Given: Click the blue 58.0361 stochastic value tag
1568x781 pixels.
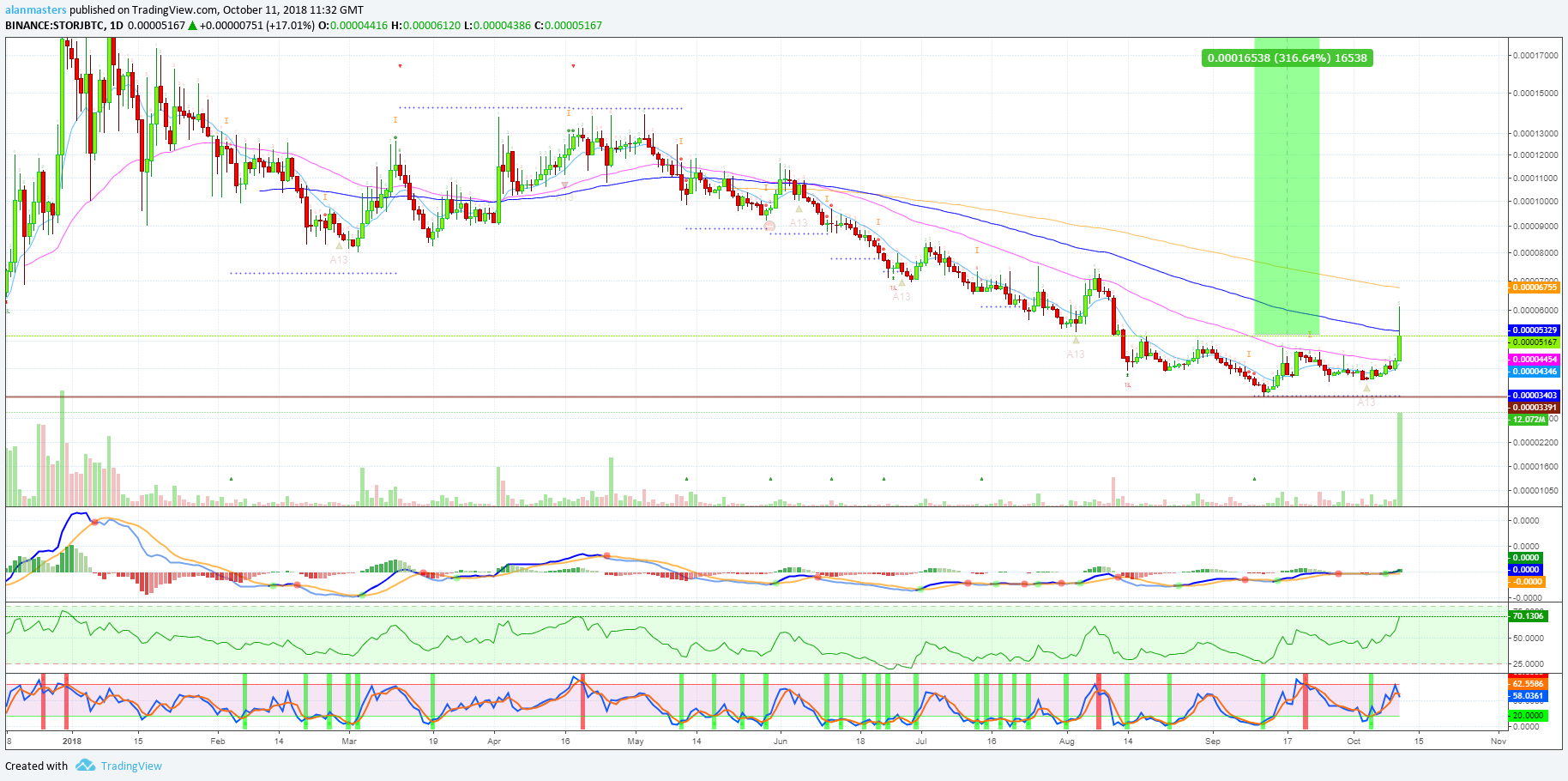Looking at the screenshot, I should 1529,695.
